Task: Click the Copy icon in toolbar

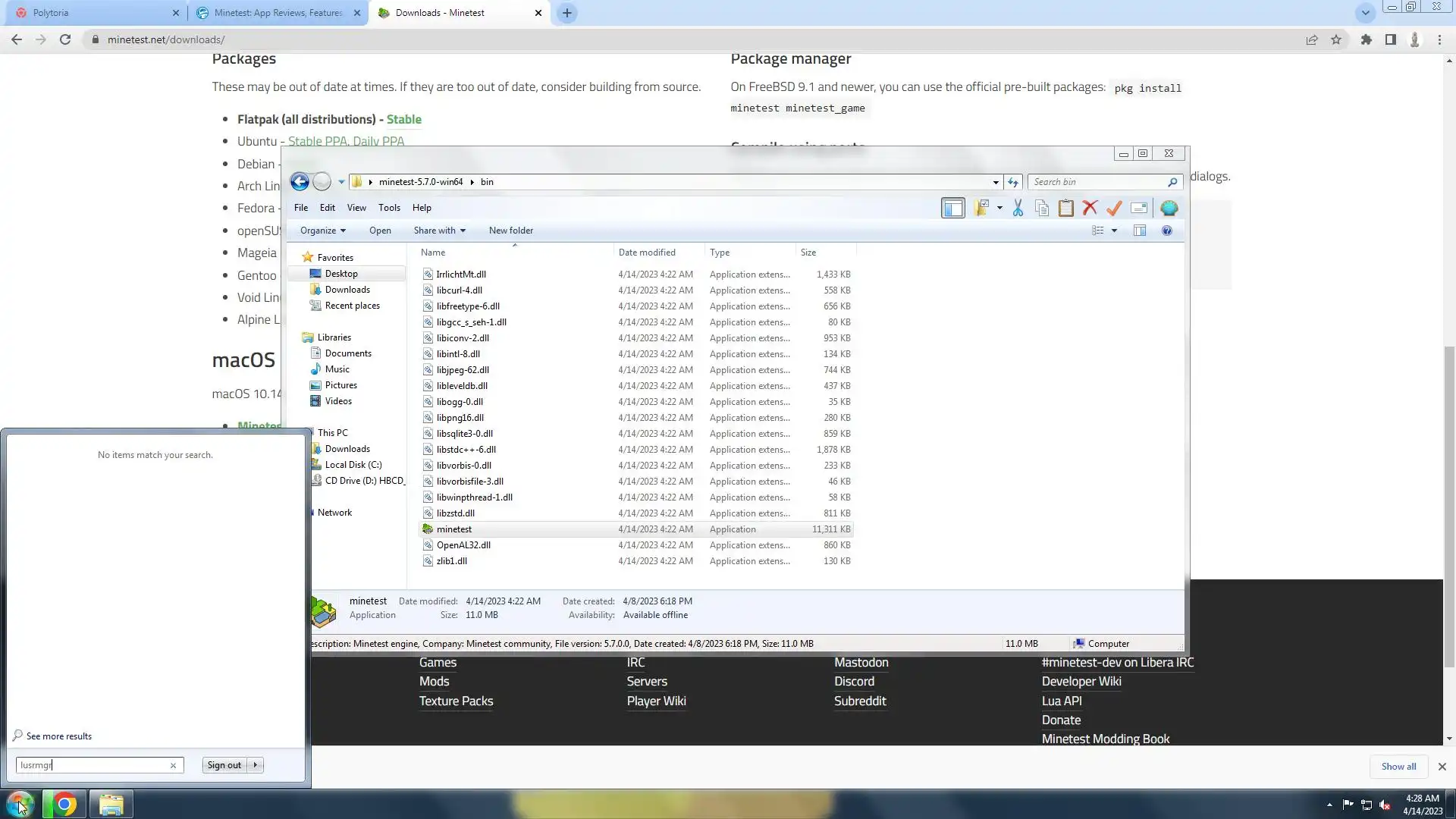Action: (1042, 208)
